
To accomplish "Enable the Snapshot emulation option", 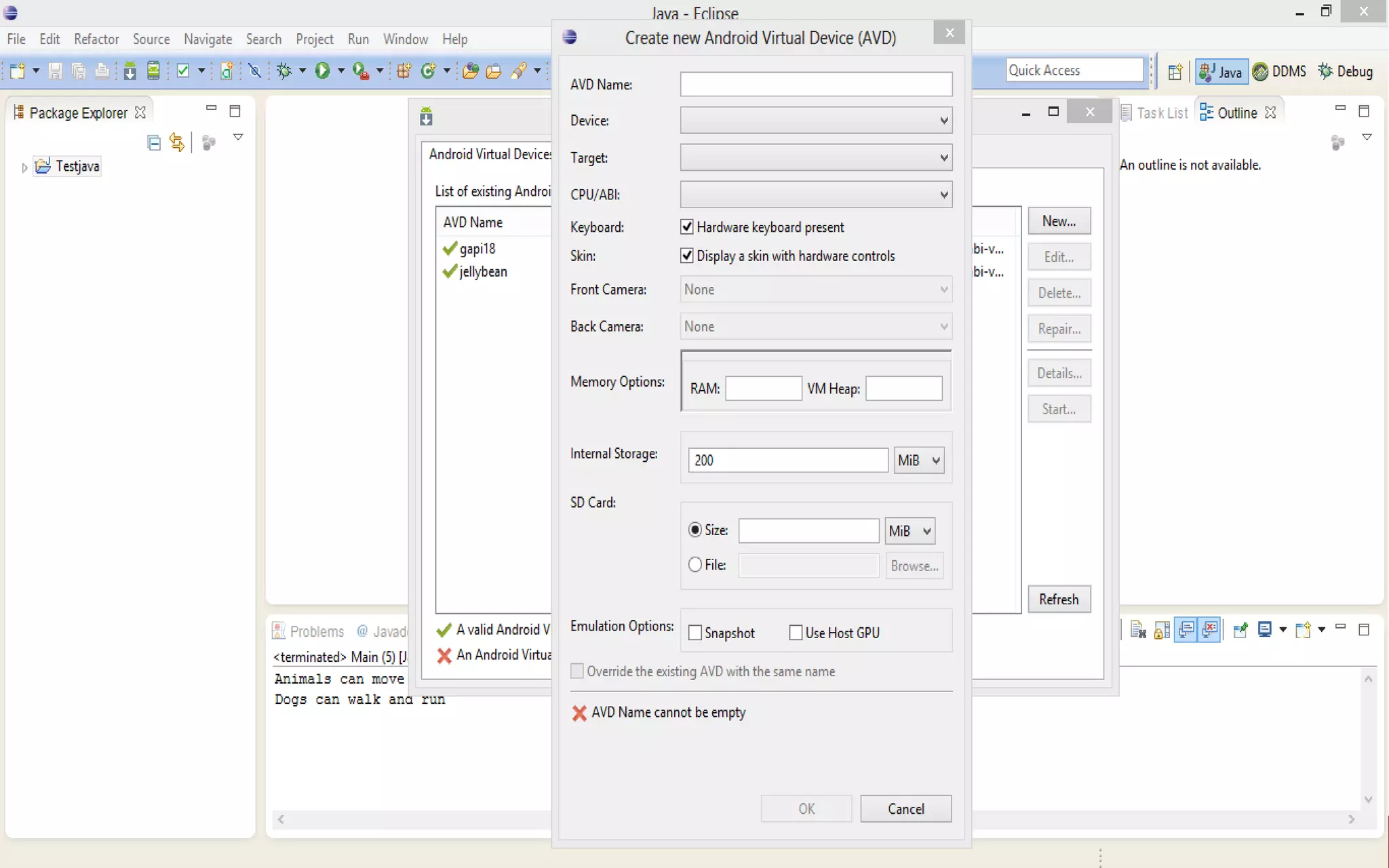I will [x=695, y=633].
